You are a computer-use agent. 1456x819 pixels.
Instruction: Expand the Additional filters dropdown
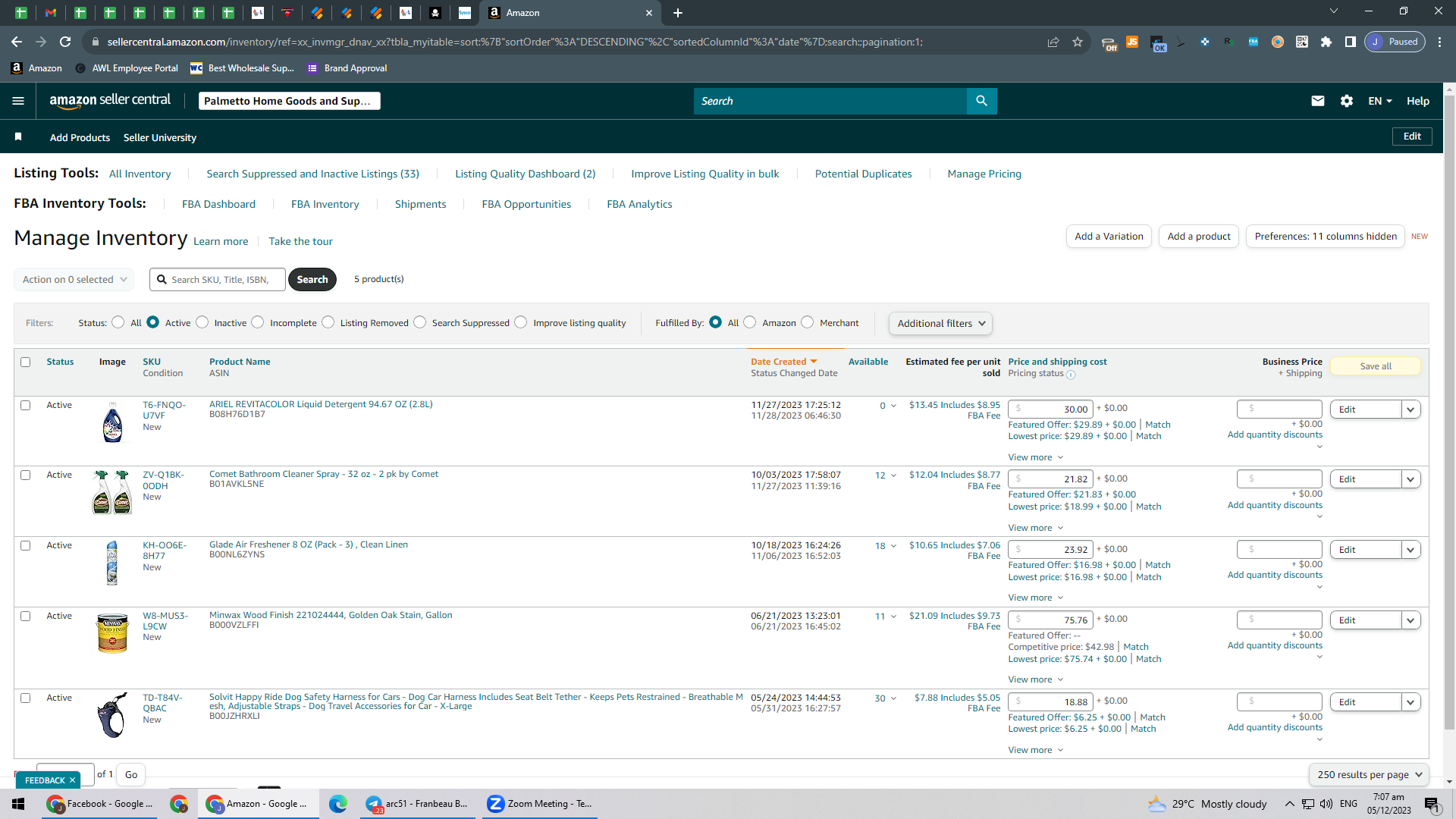(x=940, y=324)
